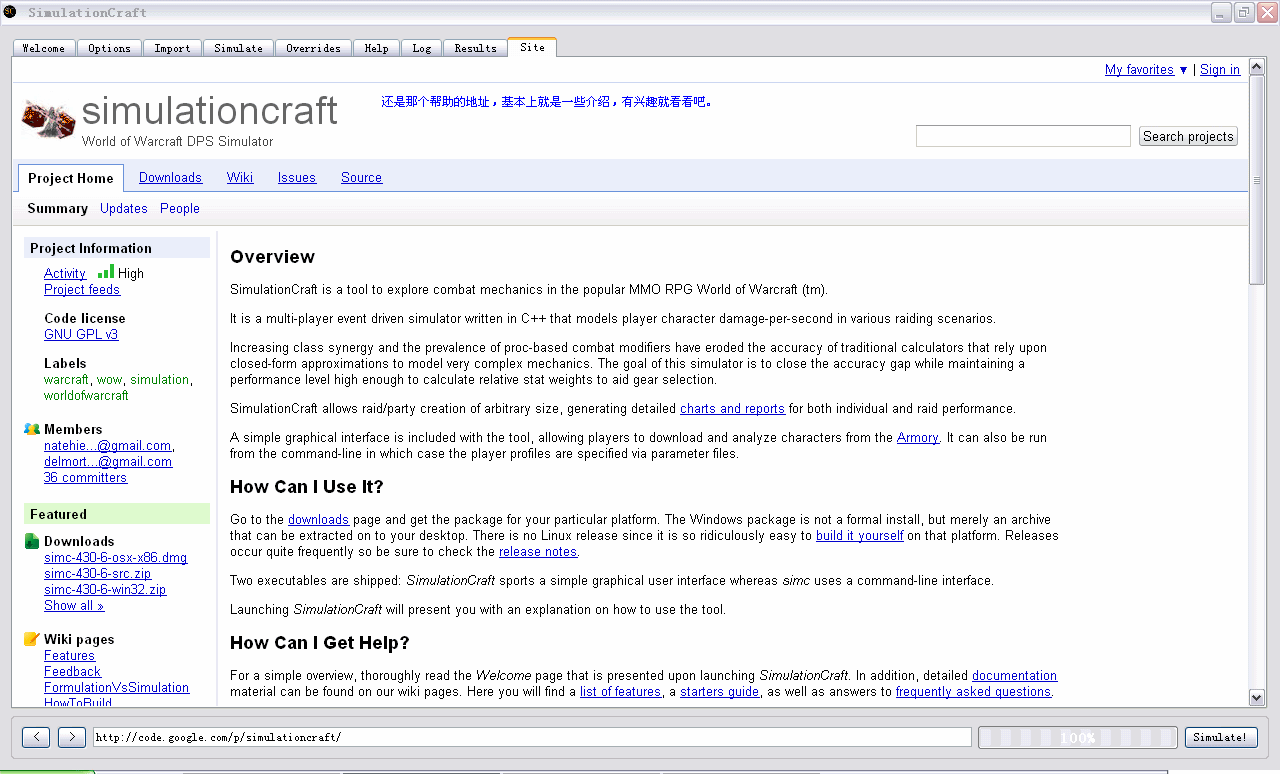Open the Help tab
Screen dimensions: 1280x774
coord(376,48)
